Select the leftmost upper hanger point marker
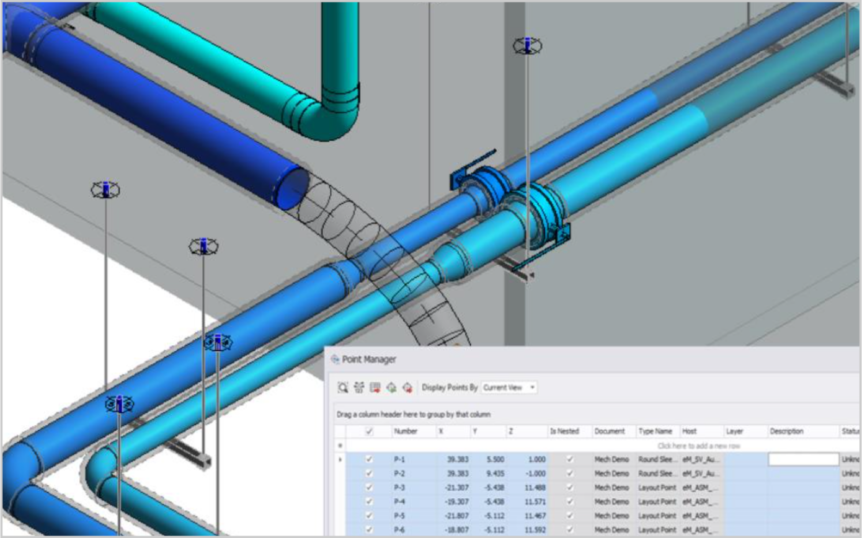Viewport: 862px width, 538px height. point(105,189)
